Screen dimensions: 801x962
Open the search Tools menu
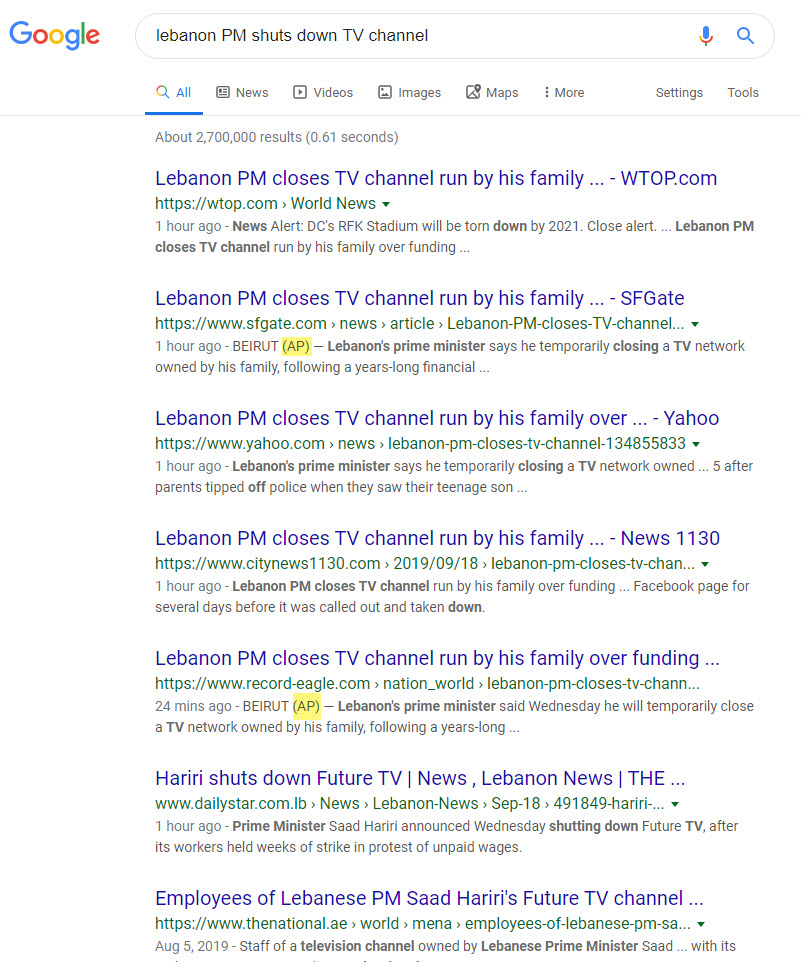pyautogui.click(x=743, y=93)
